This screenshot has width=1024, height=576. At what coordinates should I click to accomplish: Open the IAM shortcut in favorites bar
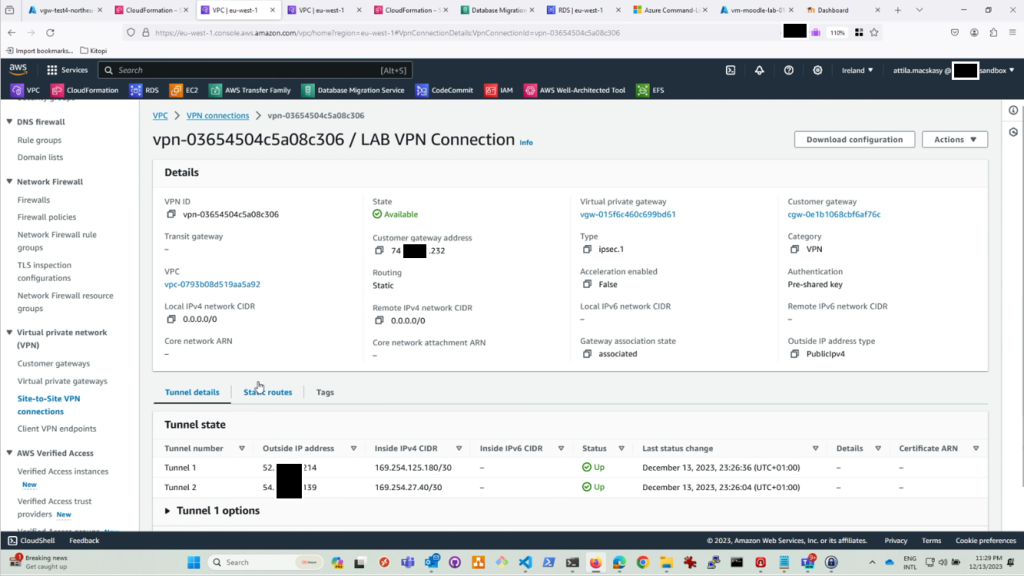click(x=499, y=90)
